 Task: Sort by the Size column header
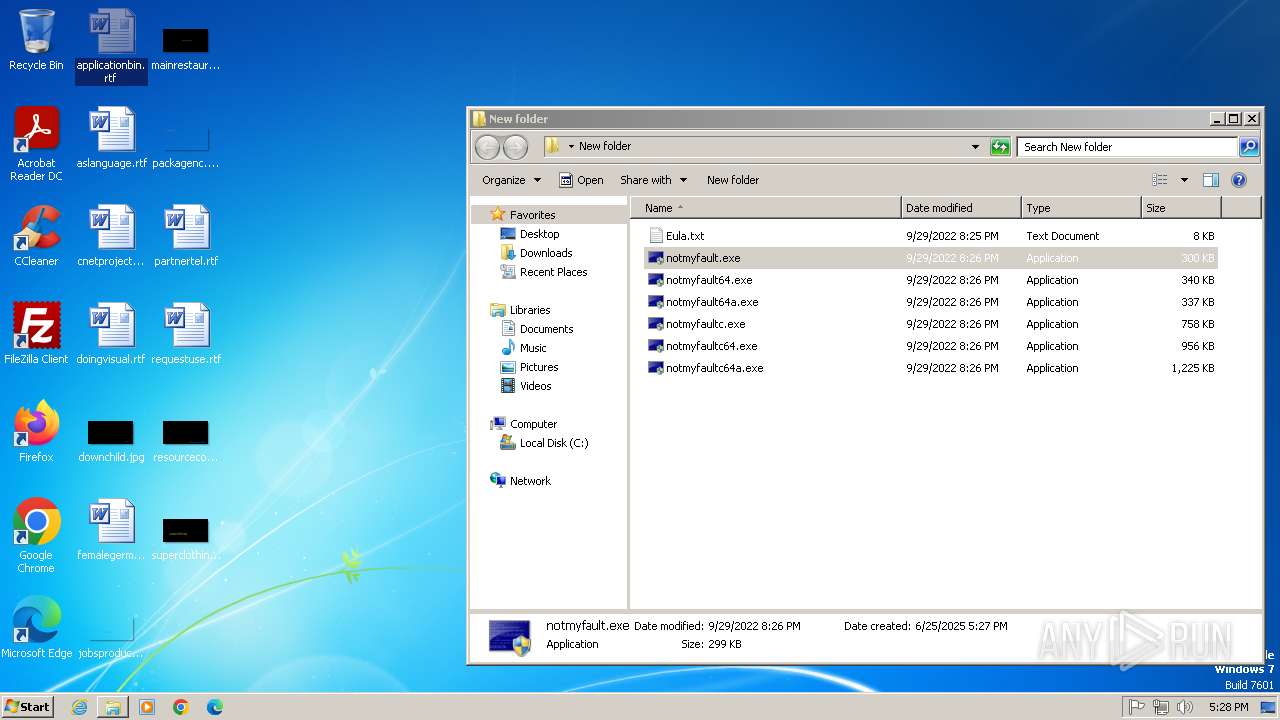[1181, 208]
